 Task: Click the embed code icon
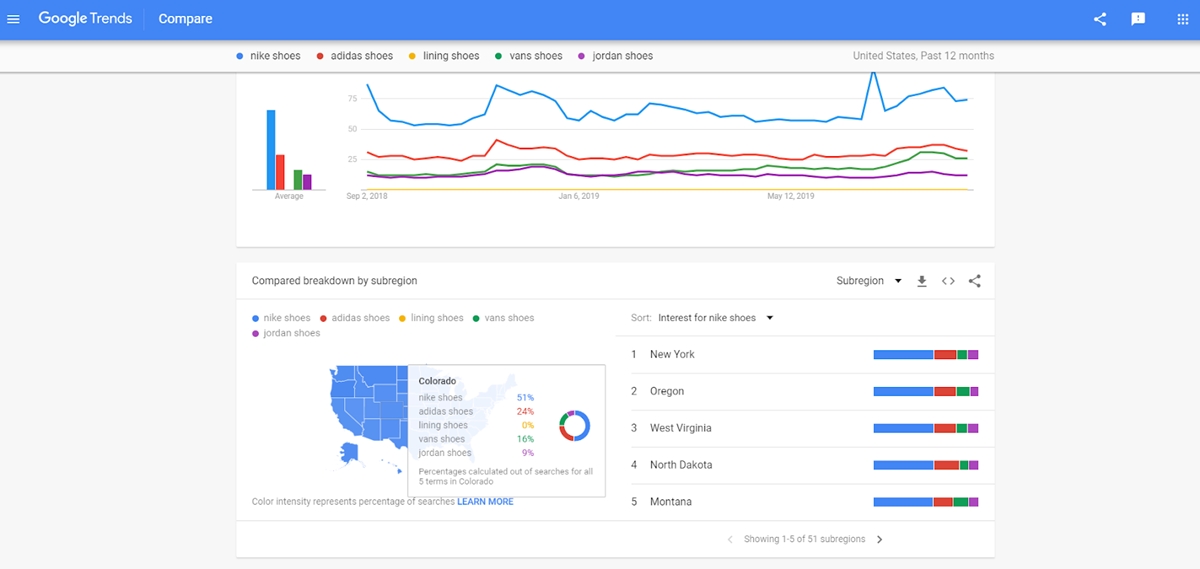(948, 281)
